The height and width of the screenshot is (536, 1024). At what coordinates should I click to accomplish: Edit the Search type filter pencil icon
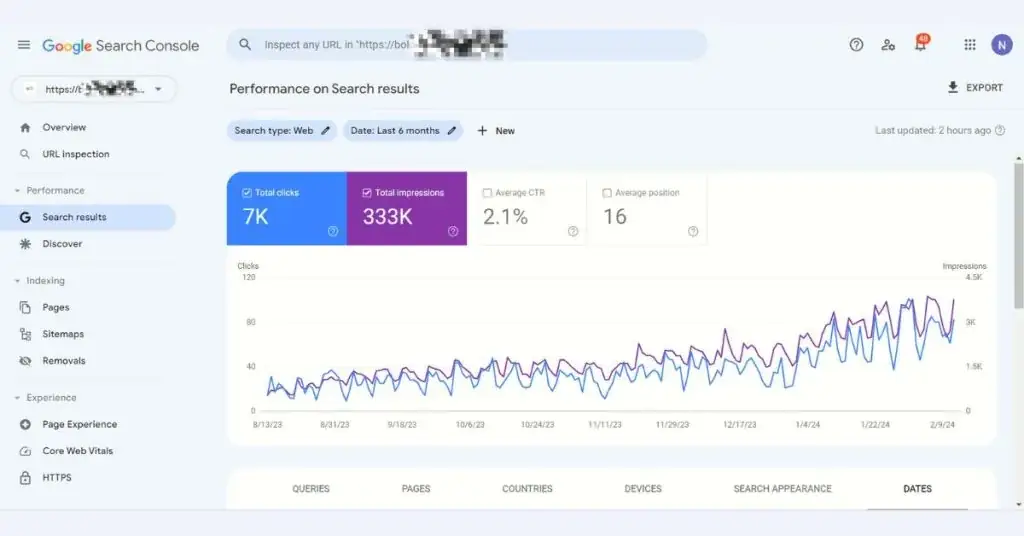point(325,131)
